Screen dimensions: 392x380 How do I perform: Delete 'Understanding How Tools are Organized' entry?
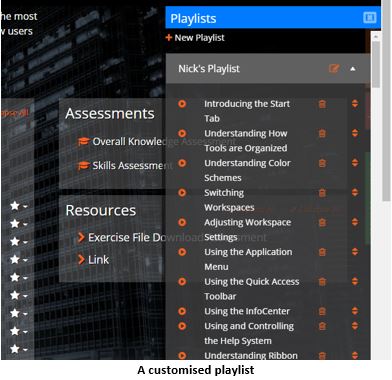tap(322, 134)
